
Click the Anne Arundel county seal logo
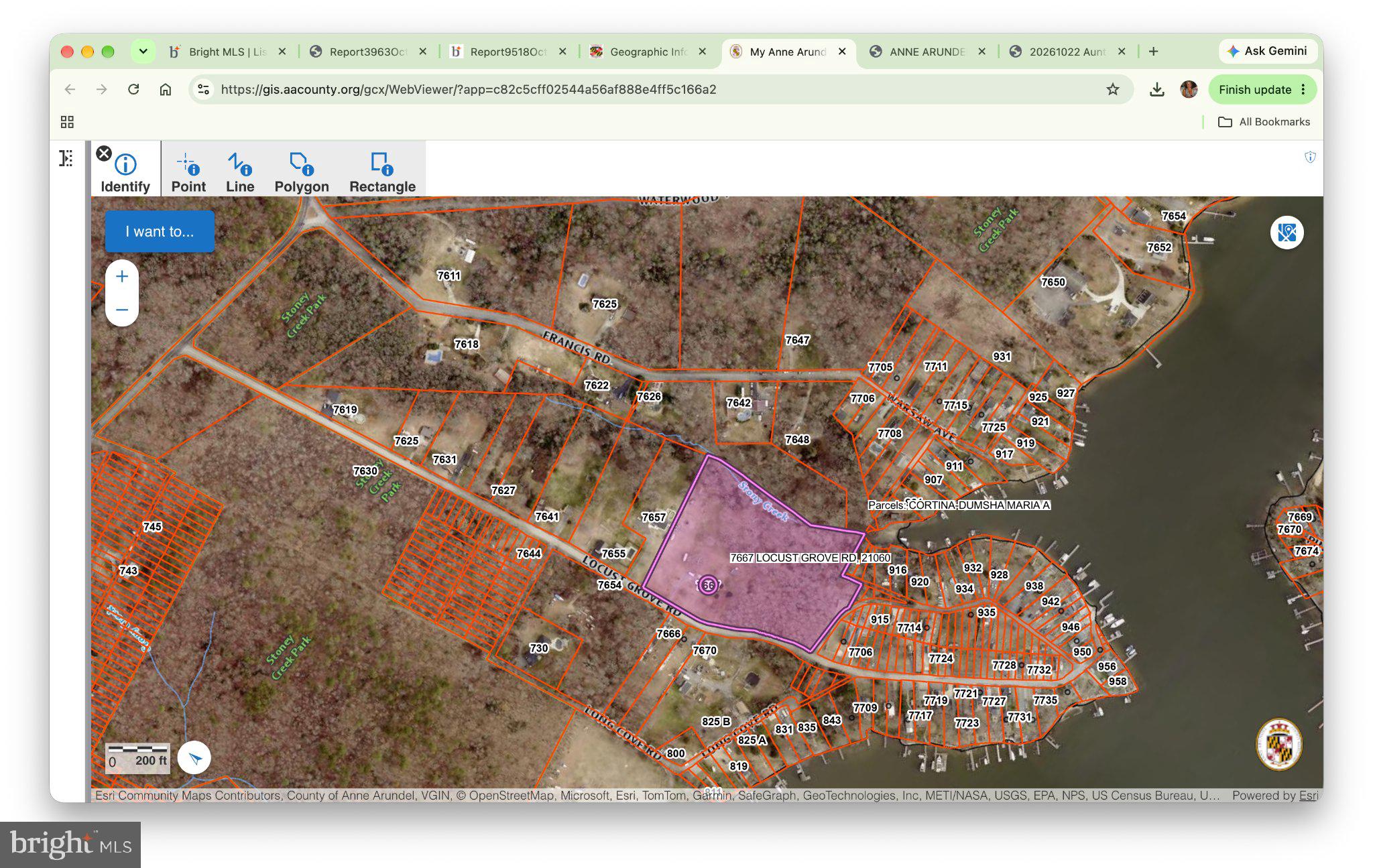[1279, 744]
